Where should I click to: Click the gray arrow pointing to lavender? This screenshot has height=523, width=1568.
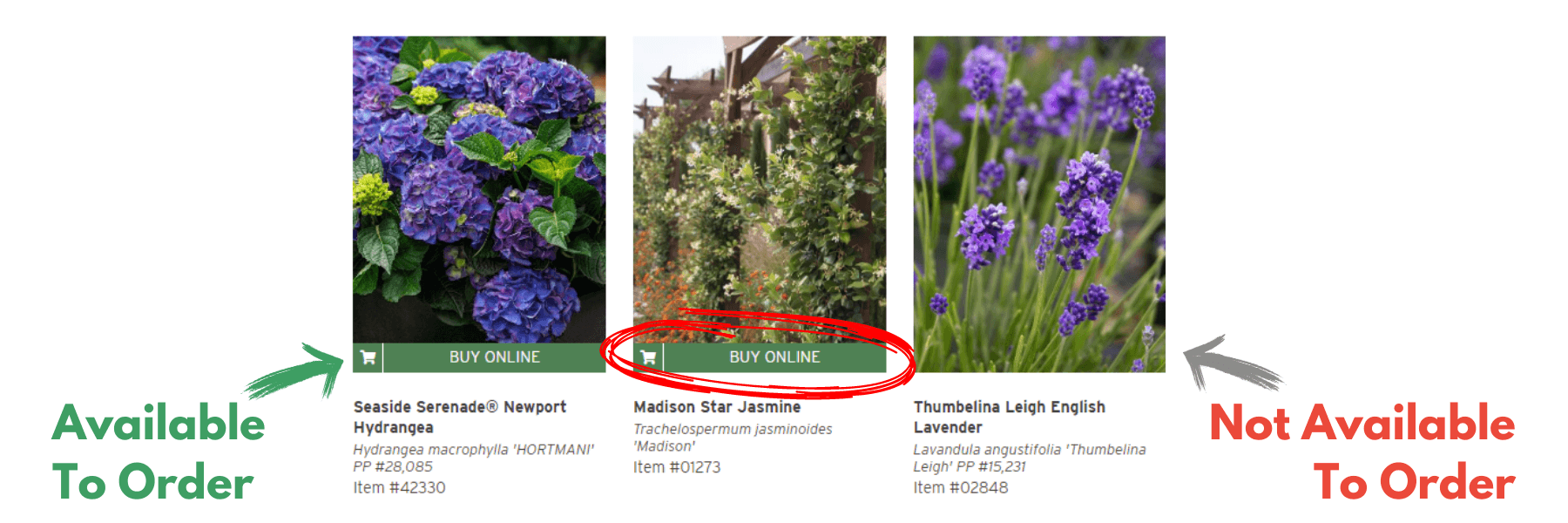[1232, 363]
